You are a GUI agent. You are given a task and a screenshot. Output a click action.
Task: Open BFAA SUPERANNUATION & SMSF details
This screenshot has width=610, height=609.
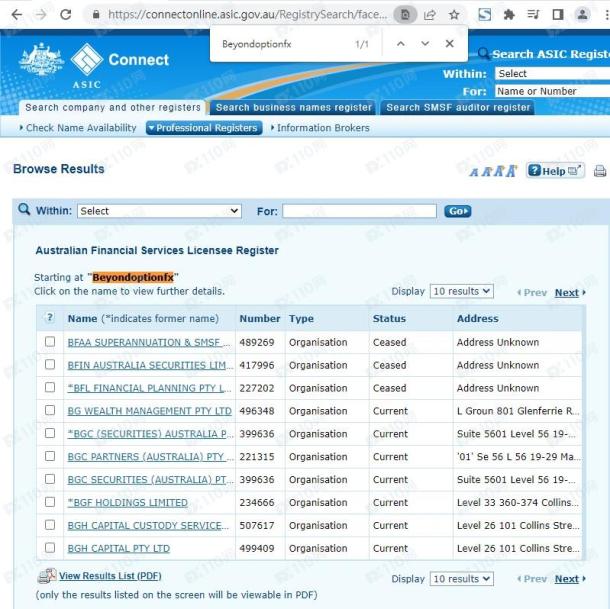click(149, 342)
